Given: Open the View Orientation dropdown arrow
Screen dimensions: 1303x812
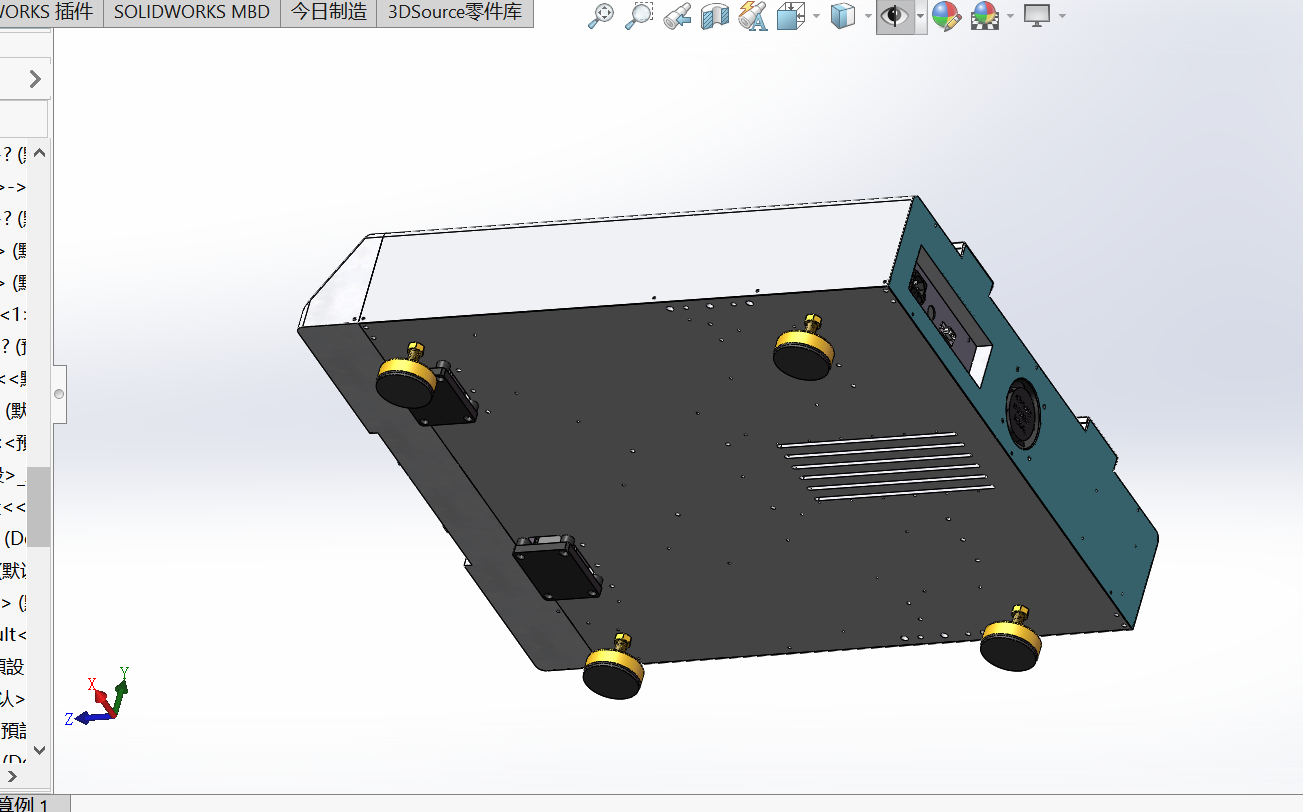Looking at the screenshot, I should (817, 17).
